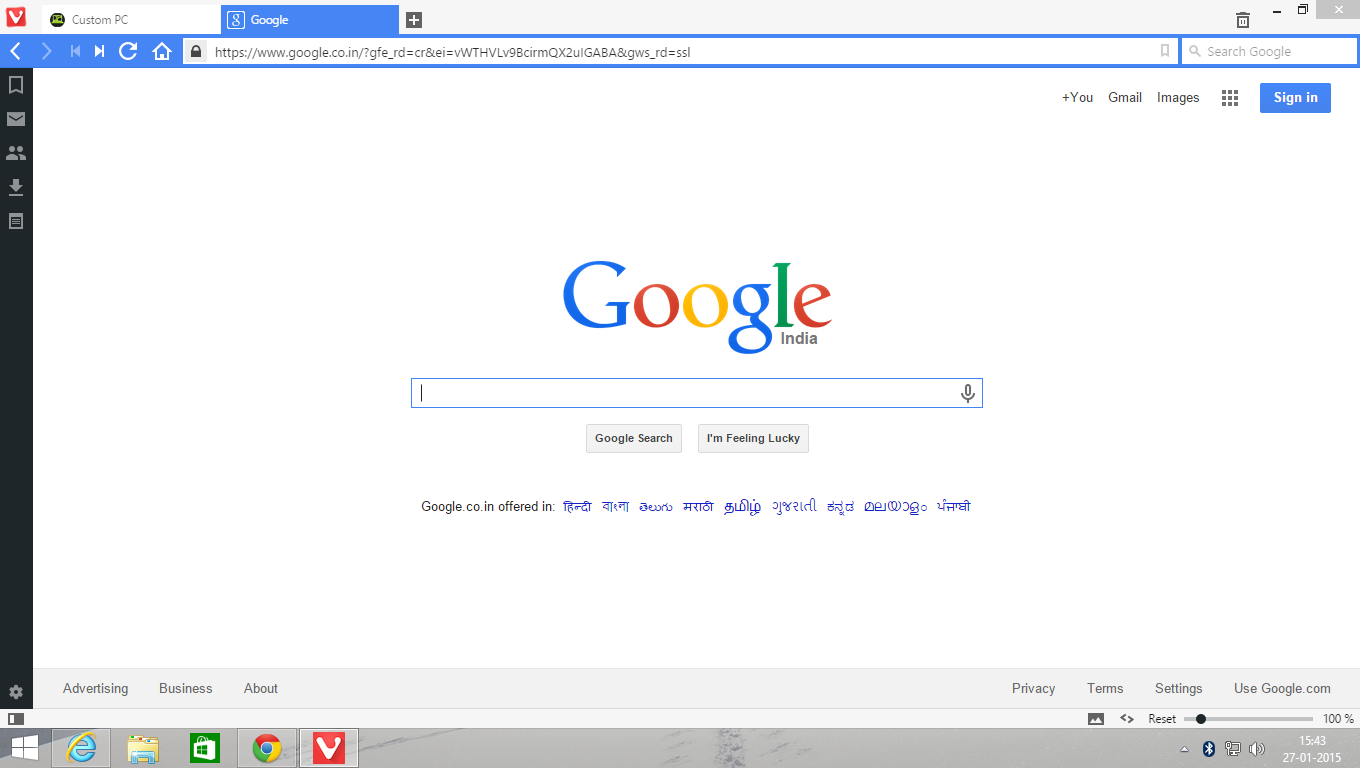The image size is (1360, 768).
Task: Switch Google to Gujarati language
Action: [794, 507]
